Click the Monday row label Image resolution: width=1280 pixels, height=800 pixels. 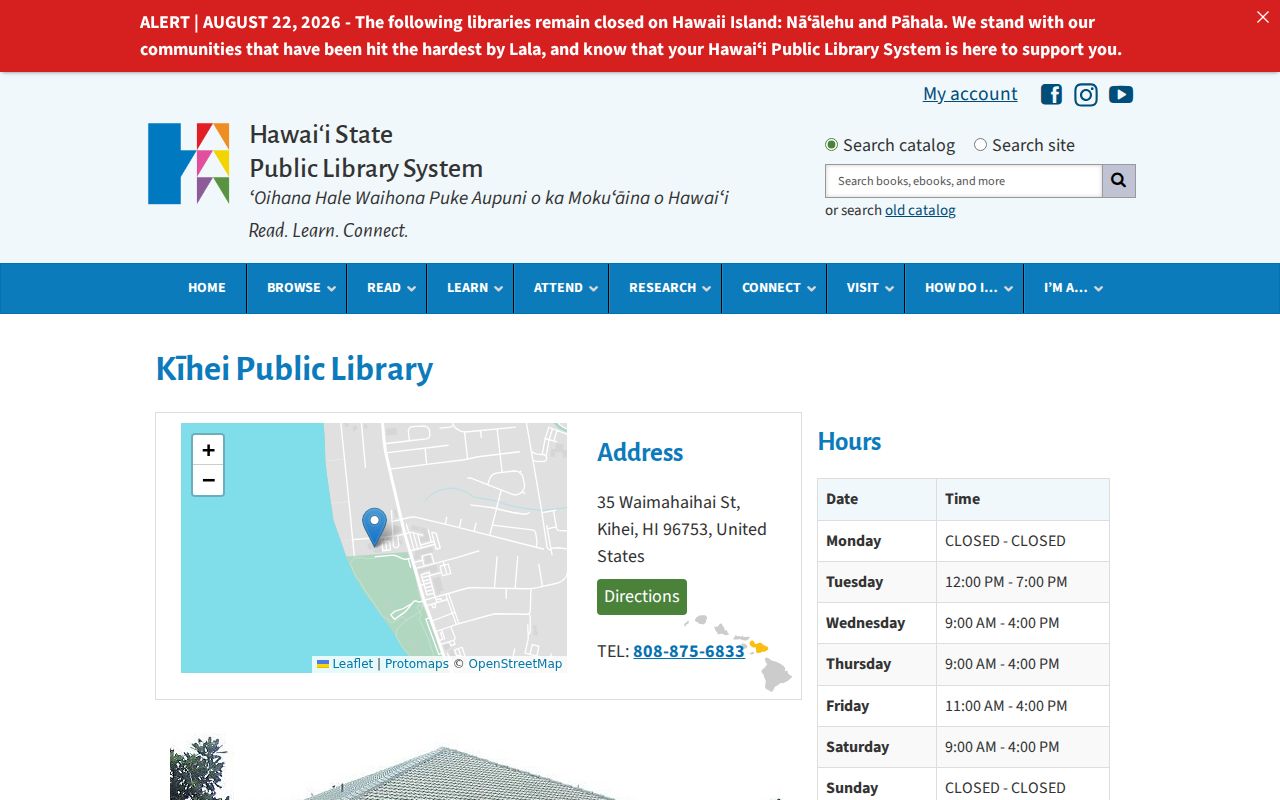click(854, 541)
